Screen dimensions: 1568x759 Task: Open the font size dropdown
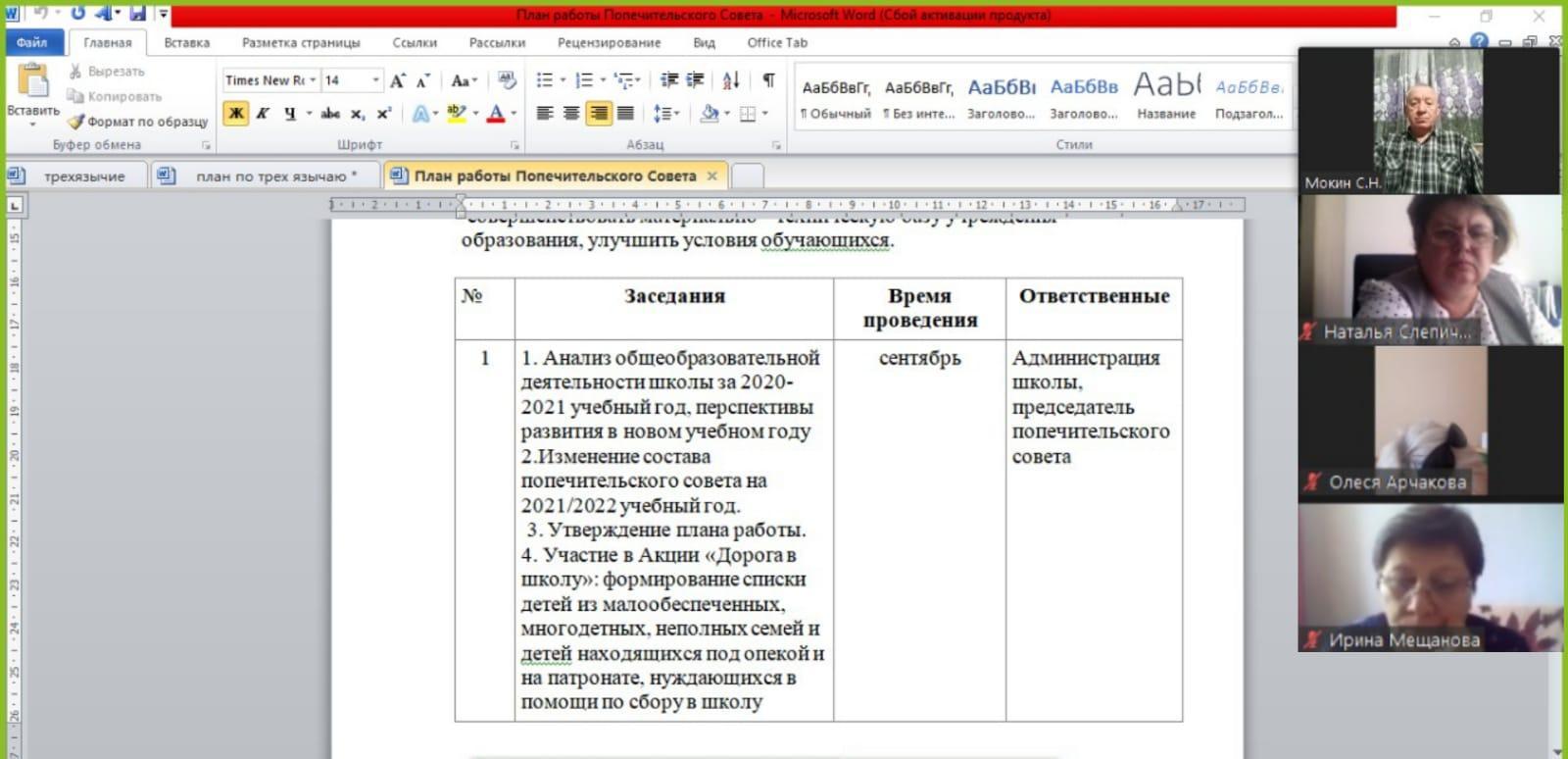(x=375, y=80)
